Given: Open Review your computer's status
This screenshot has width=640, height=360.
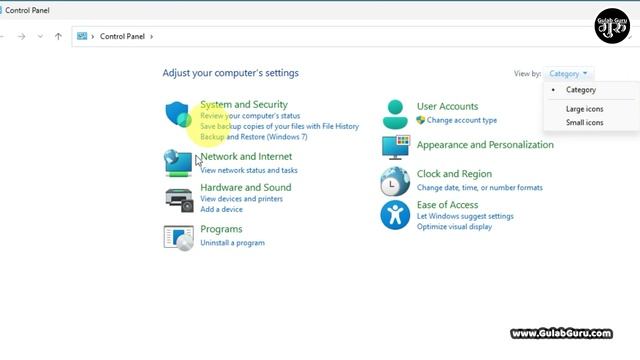Looking at the screenshot, I should [250, 116].
